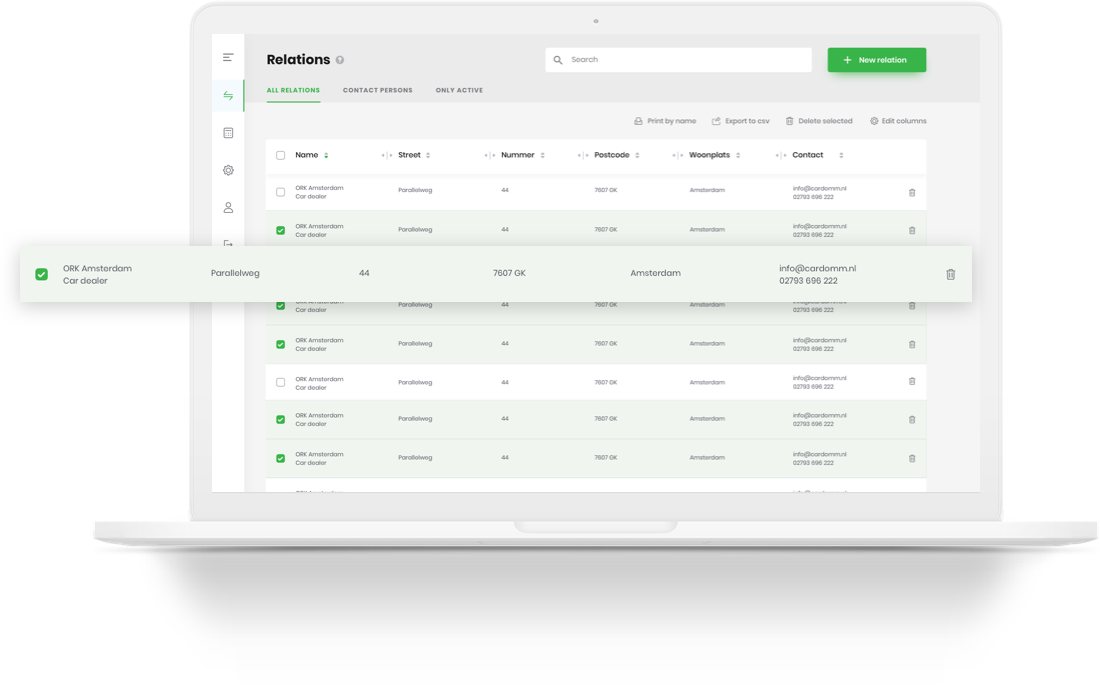The image size is (1100, 694).
Task: Click the sort arrows next to Street
Action: (x=428, y=155)
